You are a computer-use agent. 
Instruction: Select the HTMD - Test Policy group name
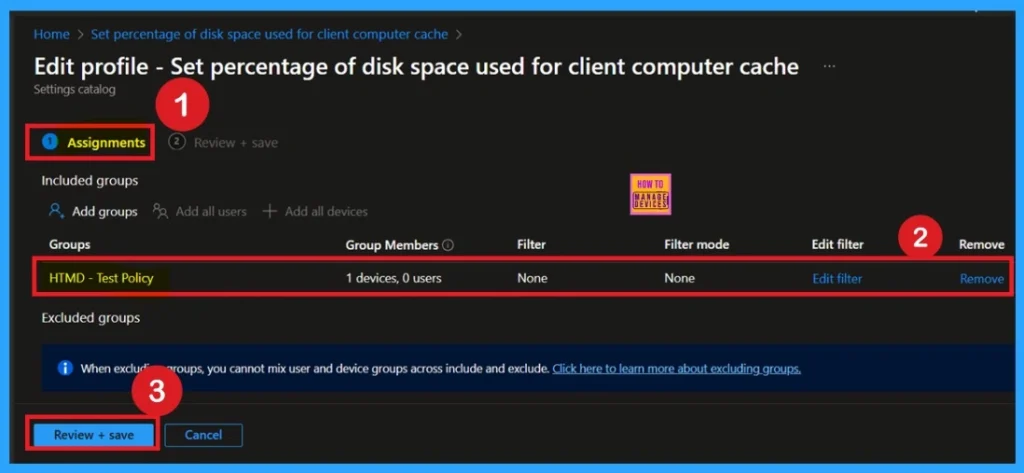(101, 278)
